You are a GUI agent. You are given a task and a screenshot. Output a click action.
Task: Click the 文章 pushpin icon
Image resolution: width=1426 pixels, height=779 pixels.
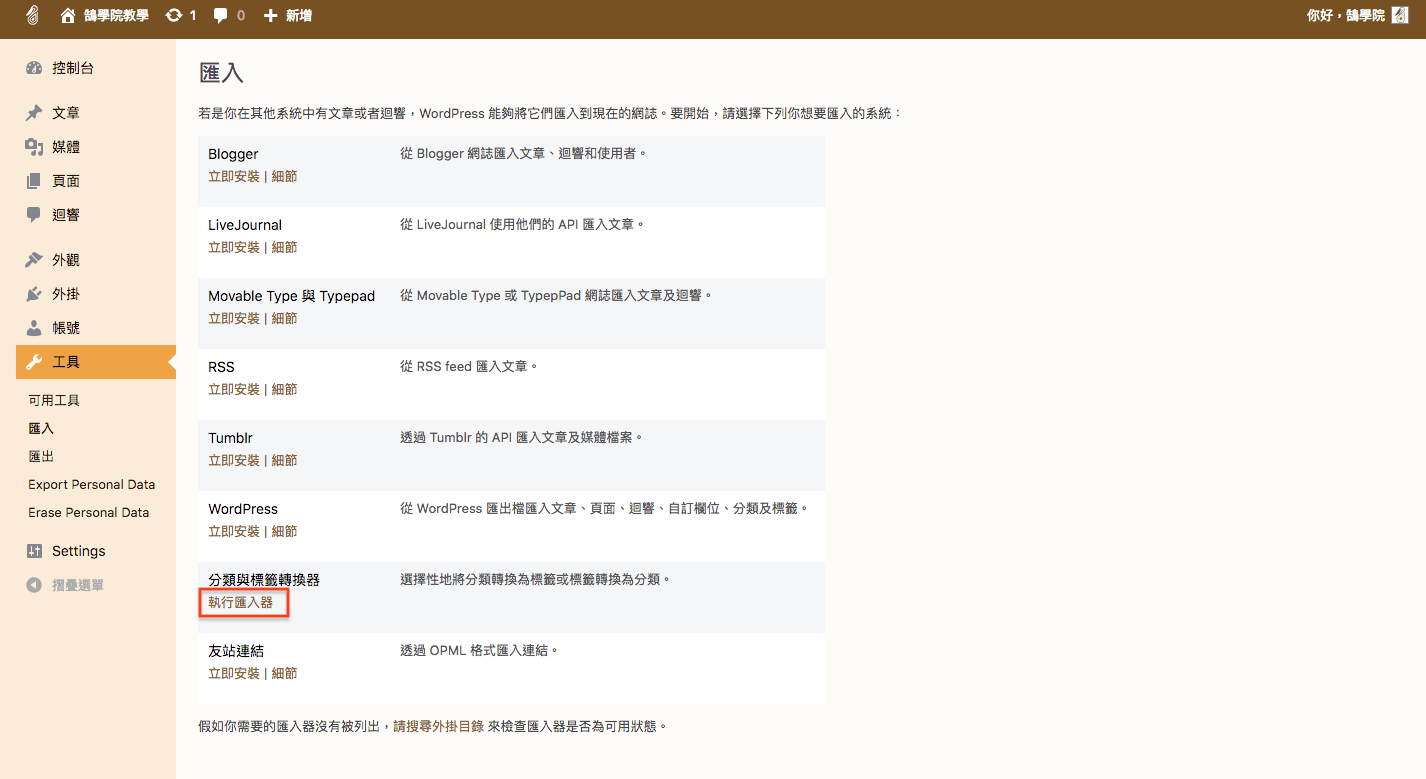[x=34, y=113]
